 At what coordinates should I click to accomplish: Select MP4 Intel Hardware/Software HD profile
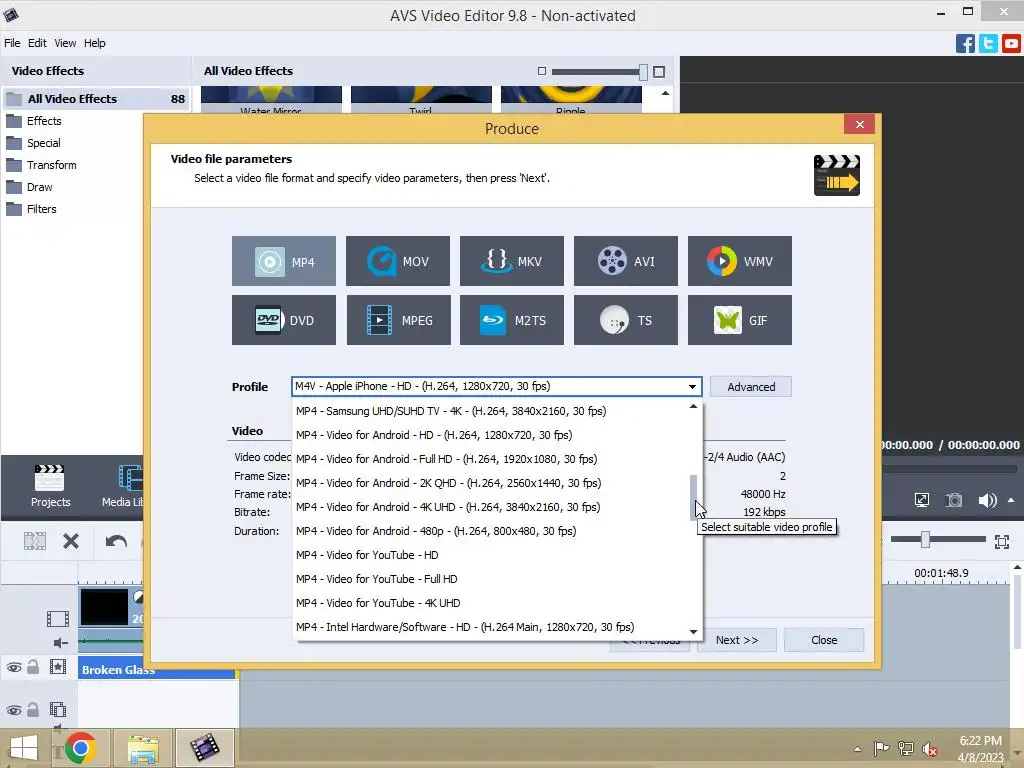(492, 627)
